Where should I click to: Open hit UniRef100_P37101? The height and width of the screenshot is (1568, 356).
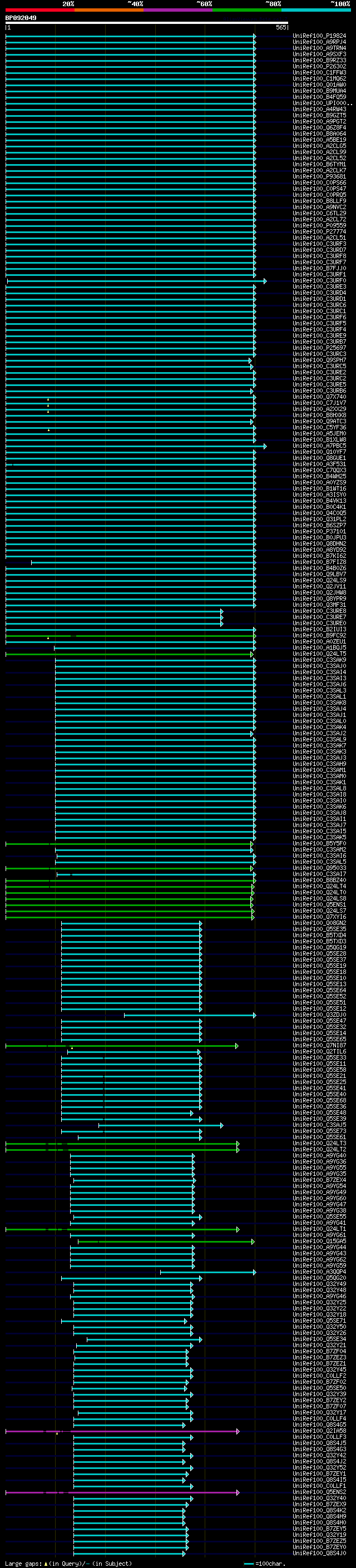pos(319,531)
